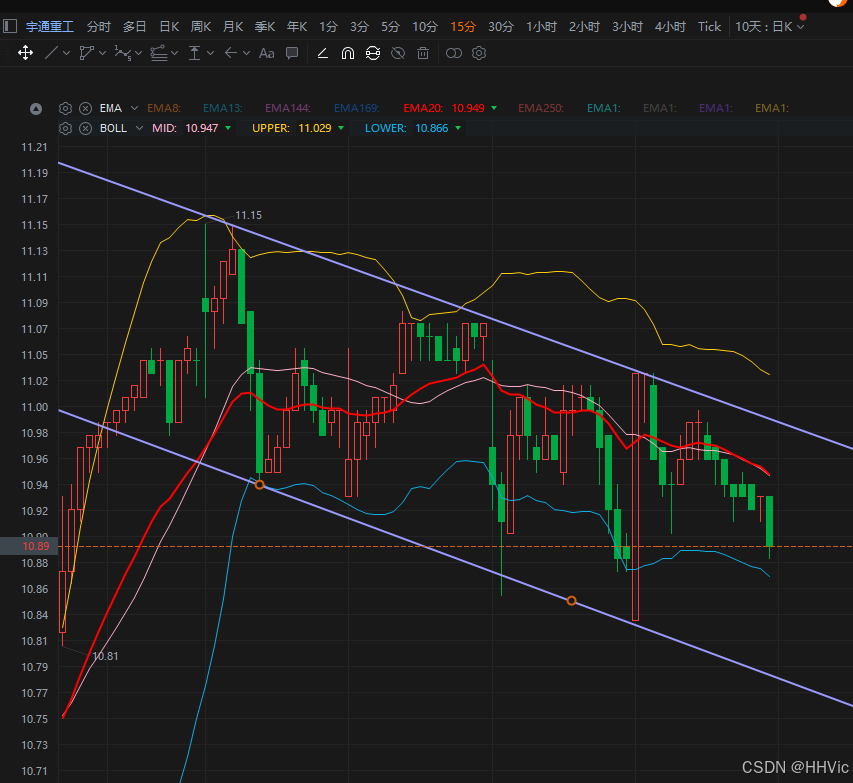Hide all drawings with the eye icon
Screen dimensions: 853x783
(x=398, y=53)
